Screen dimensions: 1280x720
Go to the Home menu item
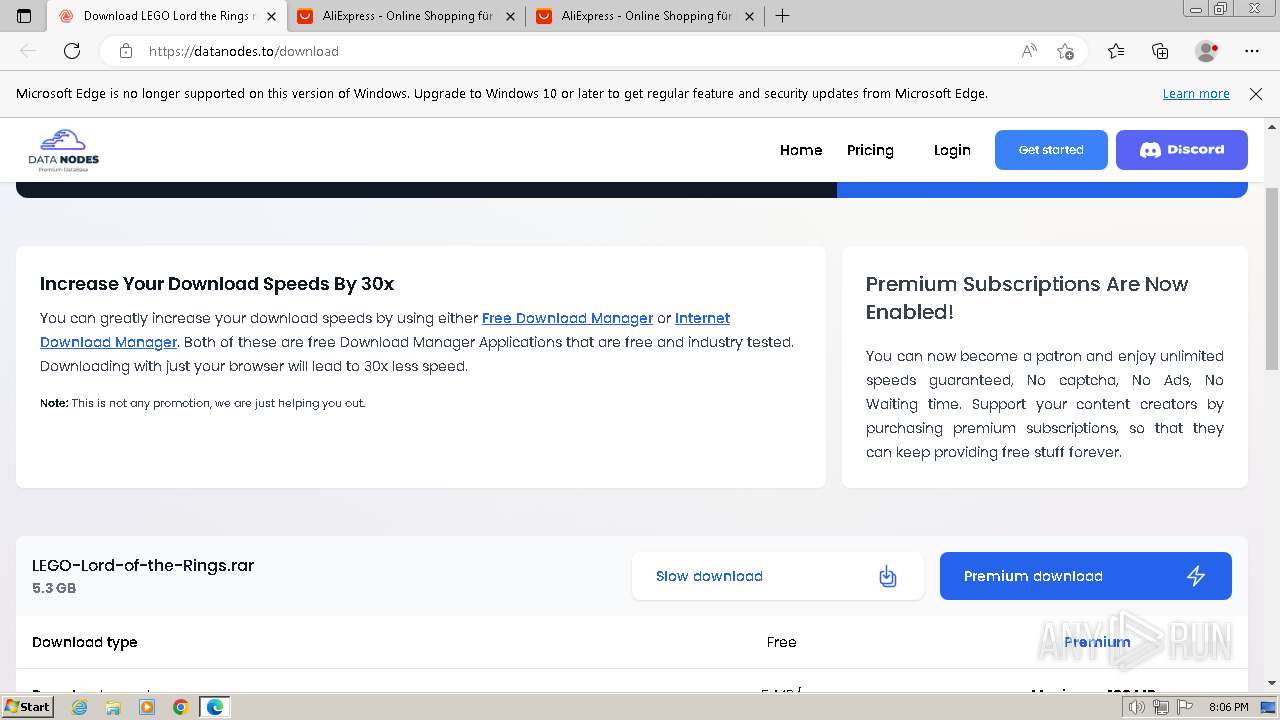click(801, 150)
